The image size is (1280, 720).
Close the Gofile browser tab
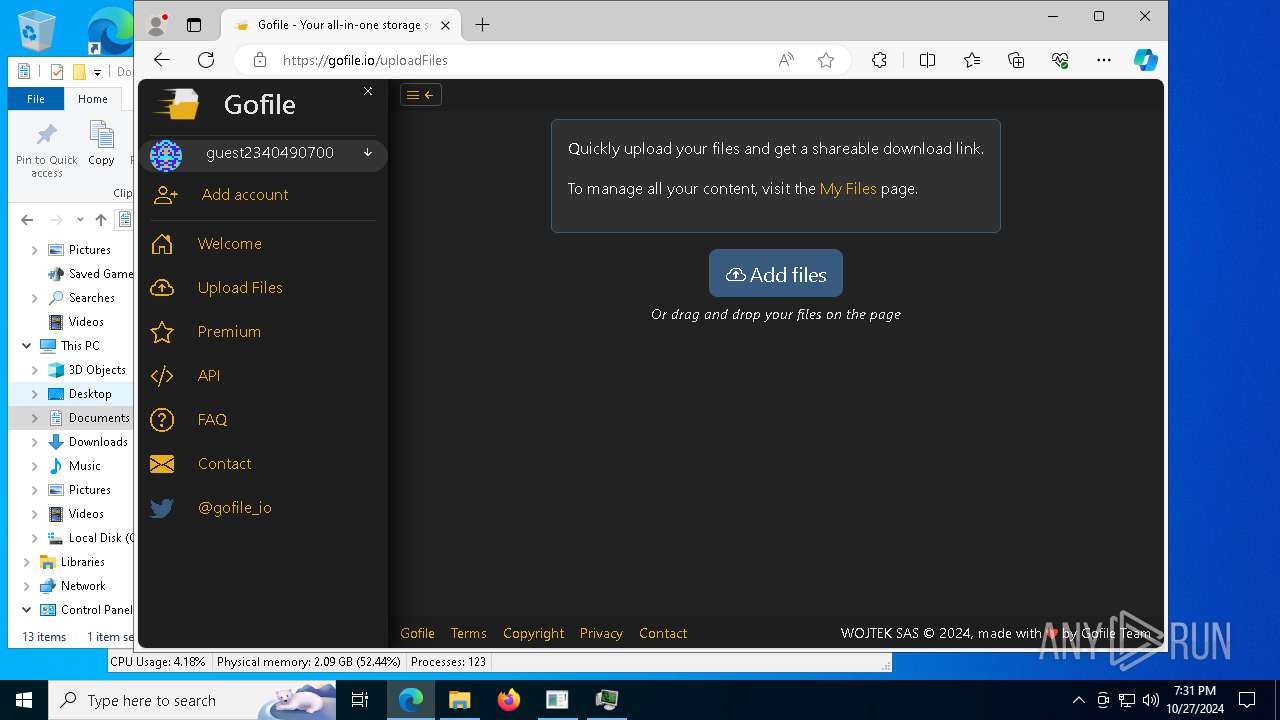click(445, 25)
